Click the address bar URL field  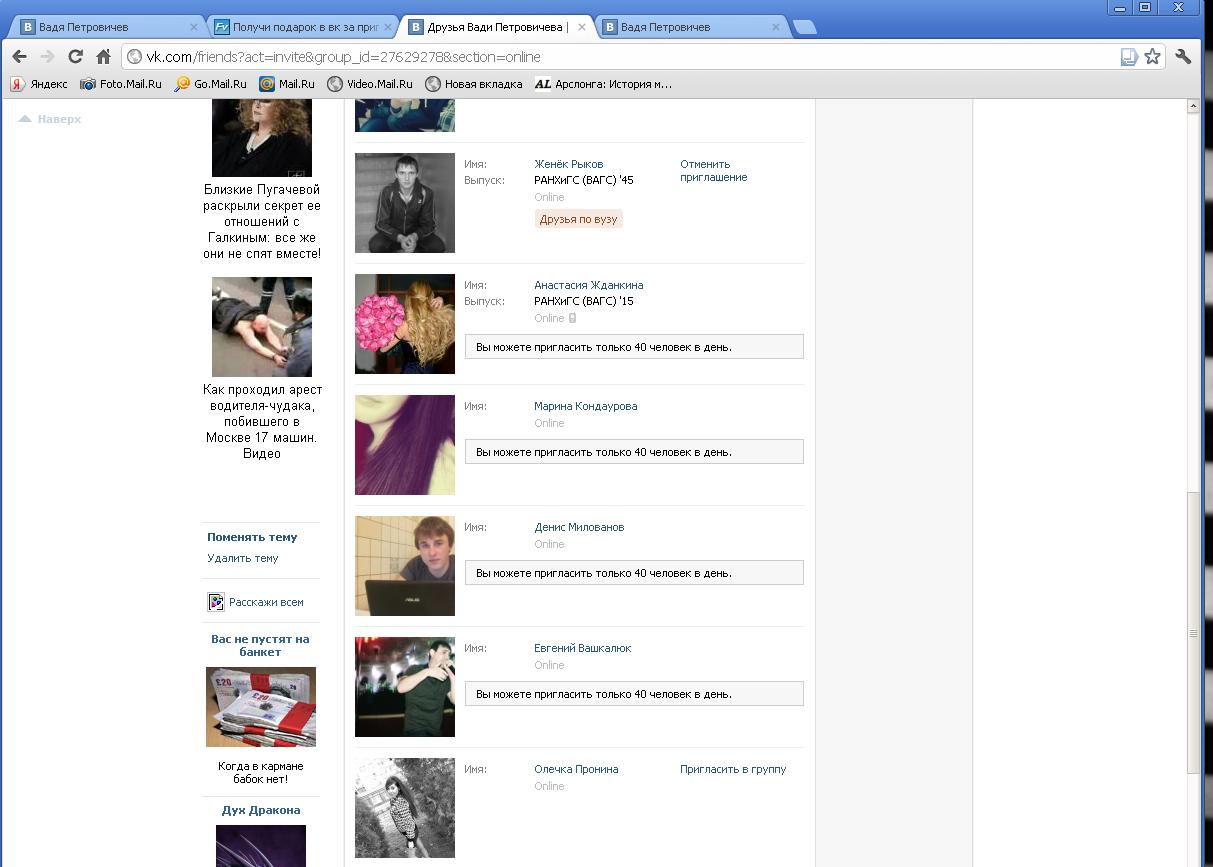(x=630, y=57)
